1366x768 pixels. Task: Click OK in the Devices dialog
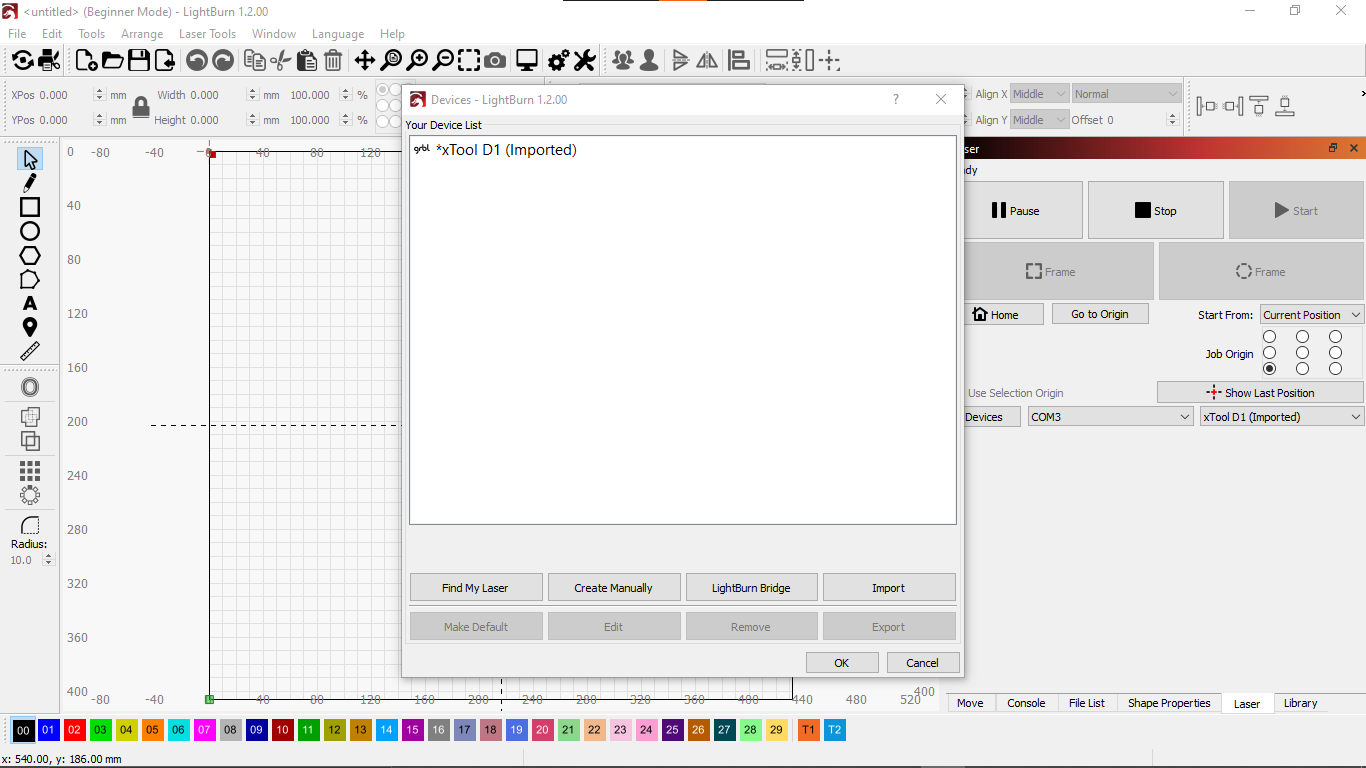(842, 663)
